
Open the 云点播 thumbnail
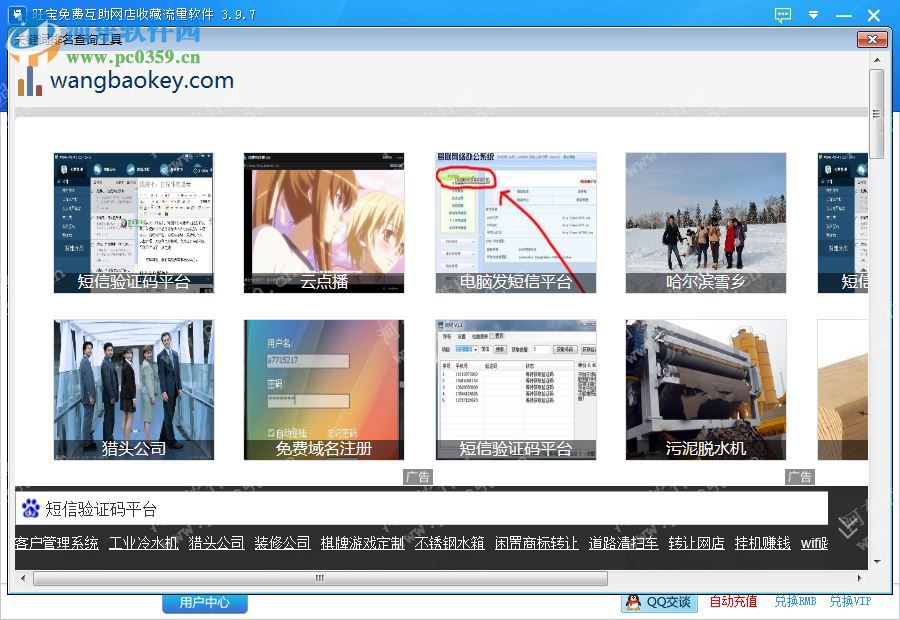click(324, 223)
